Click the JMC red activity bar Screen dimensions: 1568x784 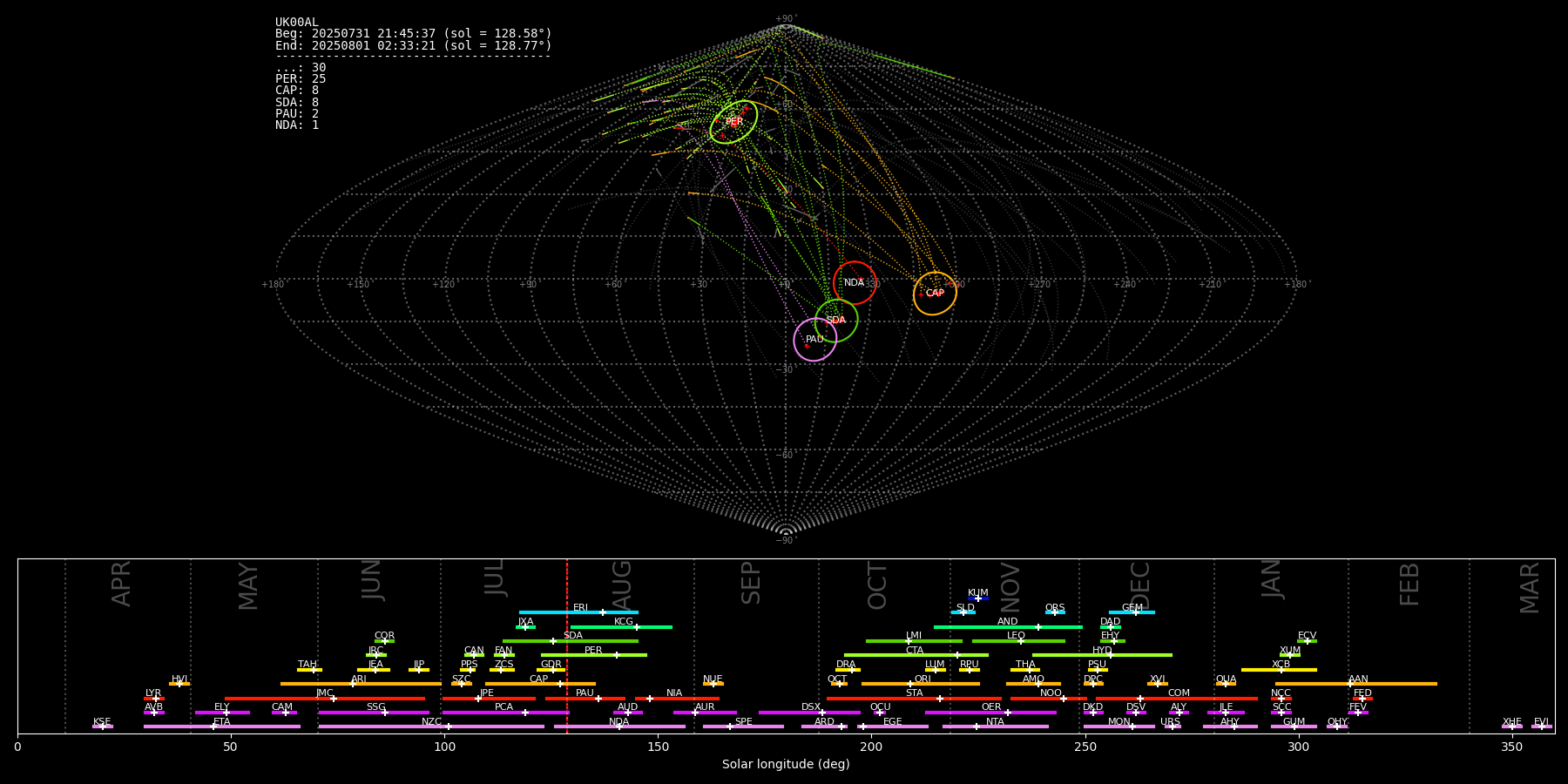coord(325,699)
